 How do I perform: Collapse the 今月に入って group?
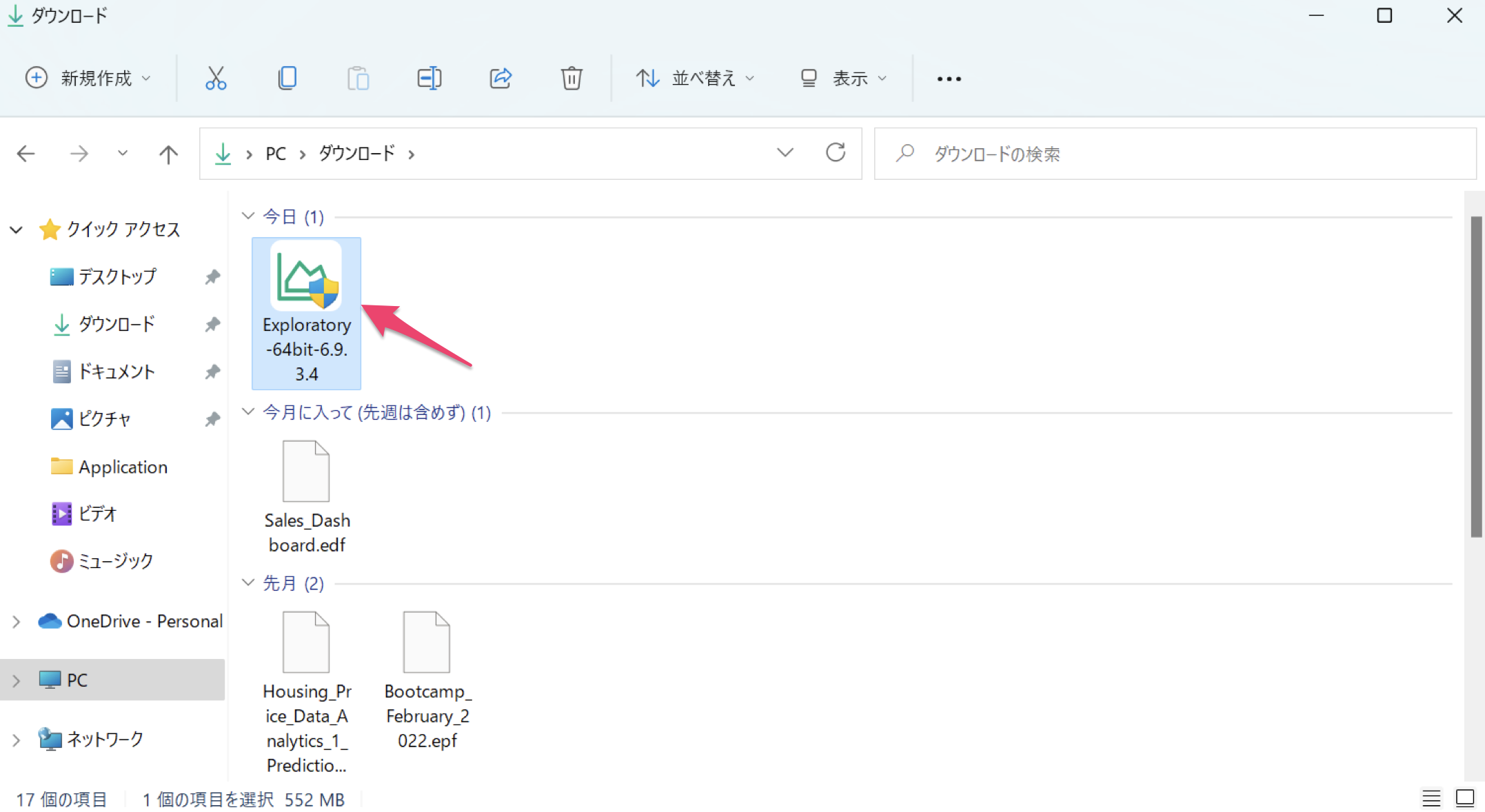(248, 412)
